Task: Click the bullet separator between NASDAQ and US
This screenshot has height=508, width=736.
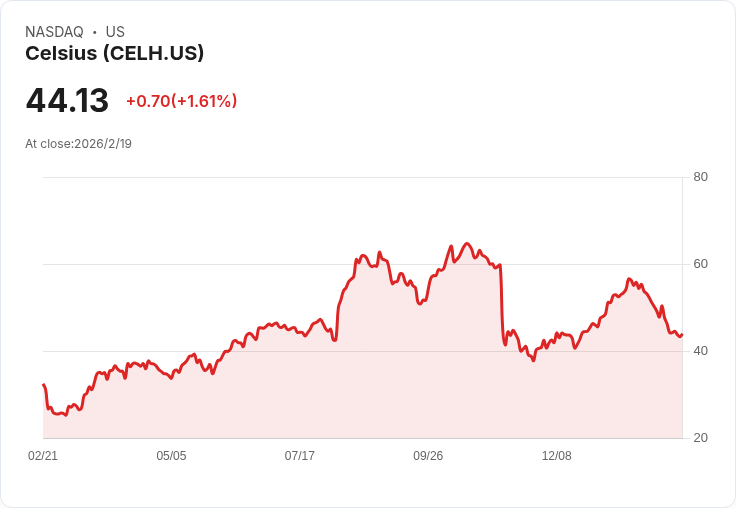Action: (94, 32)
